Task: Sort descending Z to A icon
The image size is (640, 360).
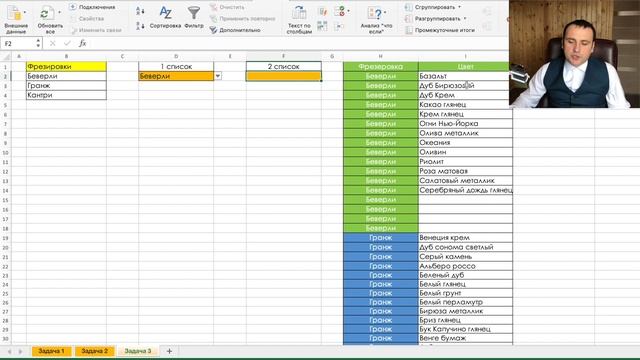Action: pyautogui.click(x=140, y=25)
